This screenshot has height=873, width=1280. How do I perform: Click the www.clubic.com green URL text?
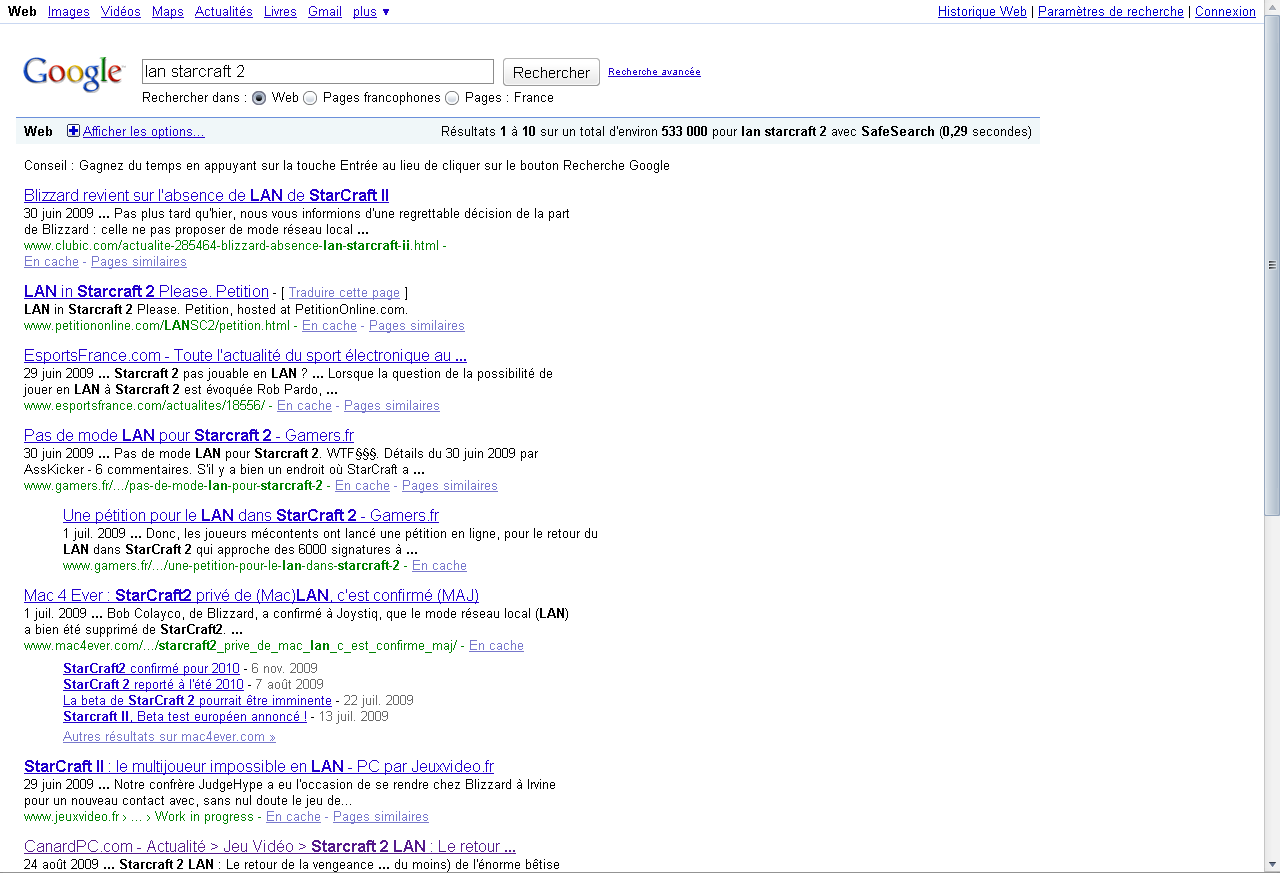click(231, 246)
